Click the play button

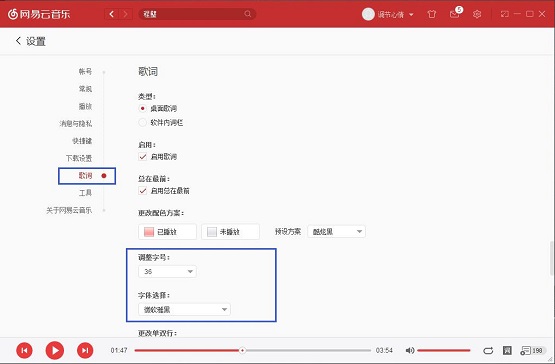[55, 351]
